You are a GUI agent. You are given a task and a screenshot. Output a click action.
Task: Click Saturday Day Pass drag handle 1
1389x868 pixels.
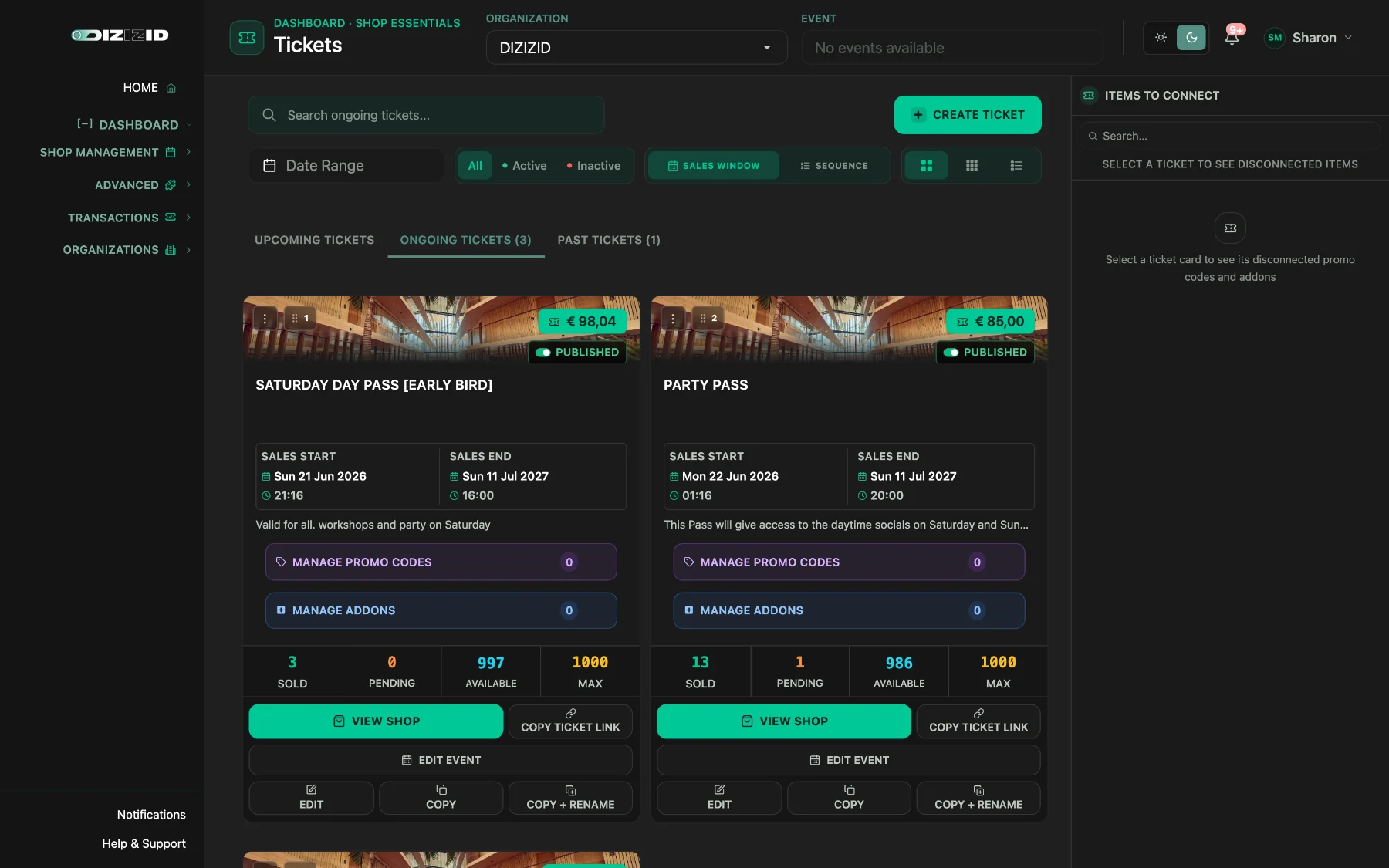300,318
